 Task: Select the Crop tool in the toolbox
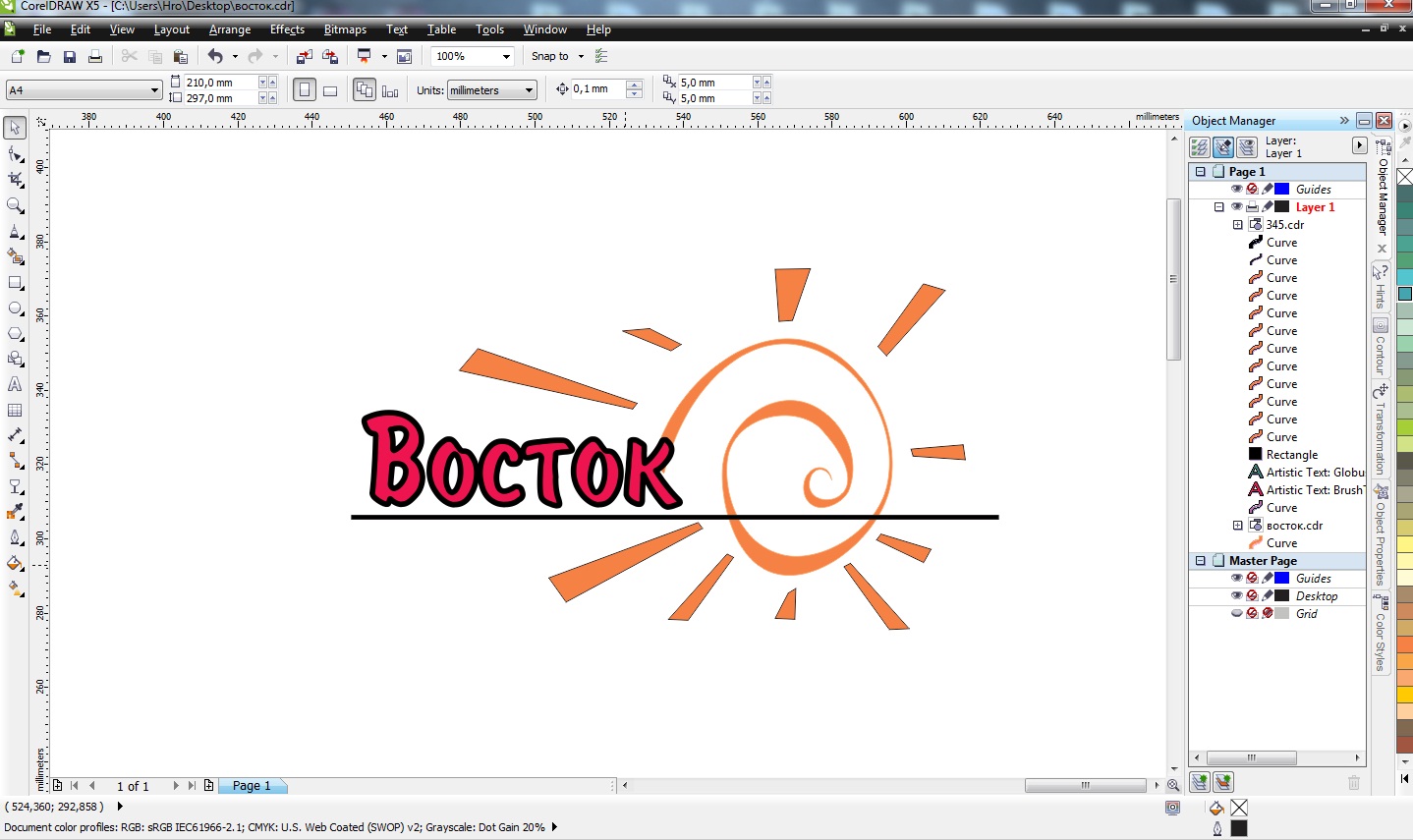pos(15,180)
